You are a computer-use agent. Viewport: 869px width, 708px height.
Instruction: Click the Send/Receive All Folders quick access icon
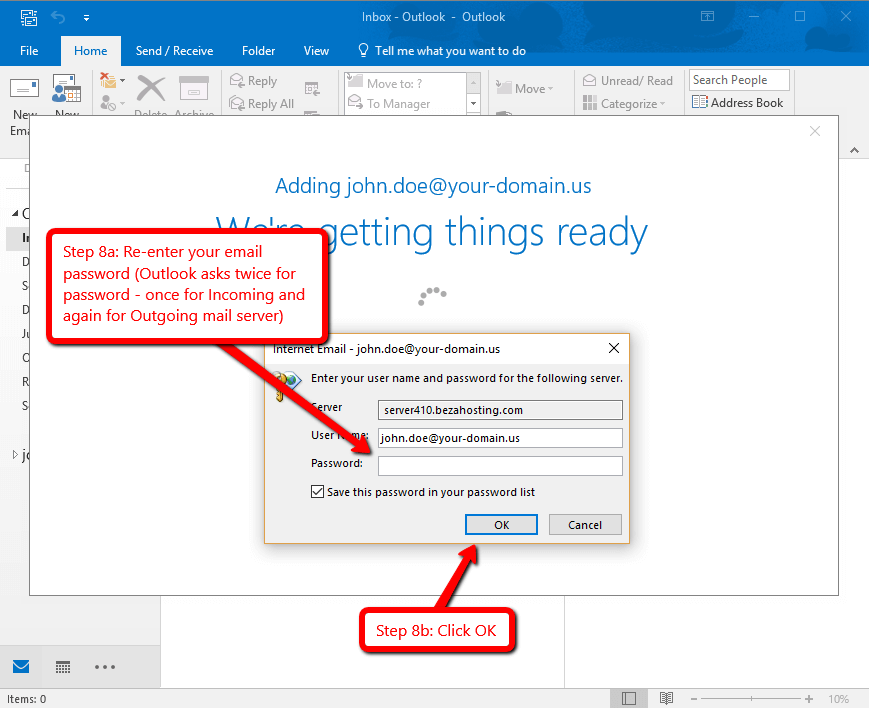pyautogui.click(x=29, y=17)
